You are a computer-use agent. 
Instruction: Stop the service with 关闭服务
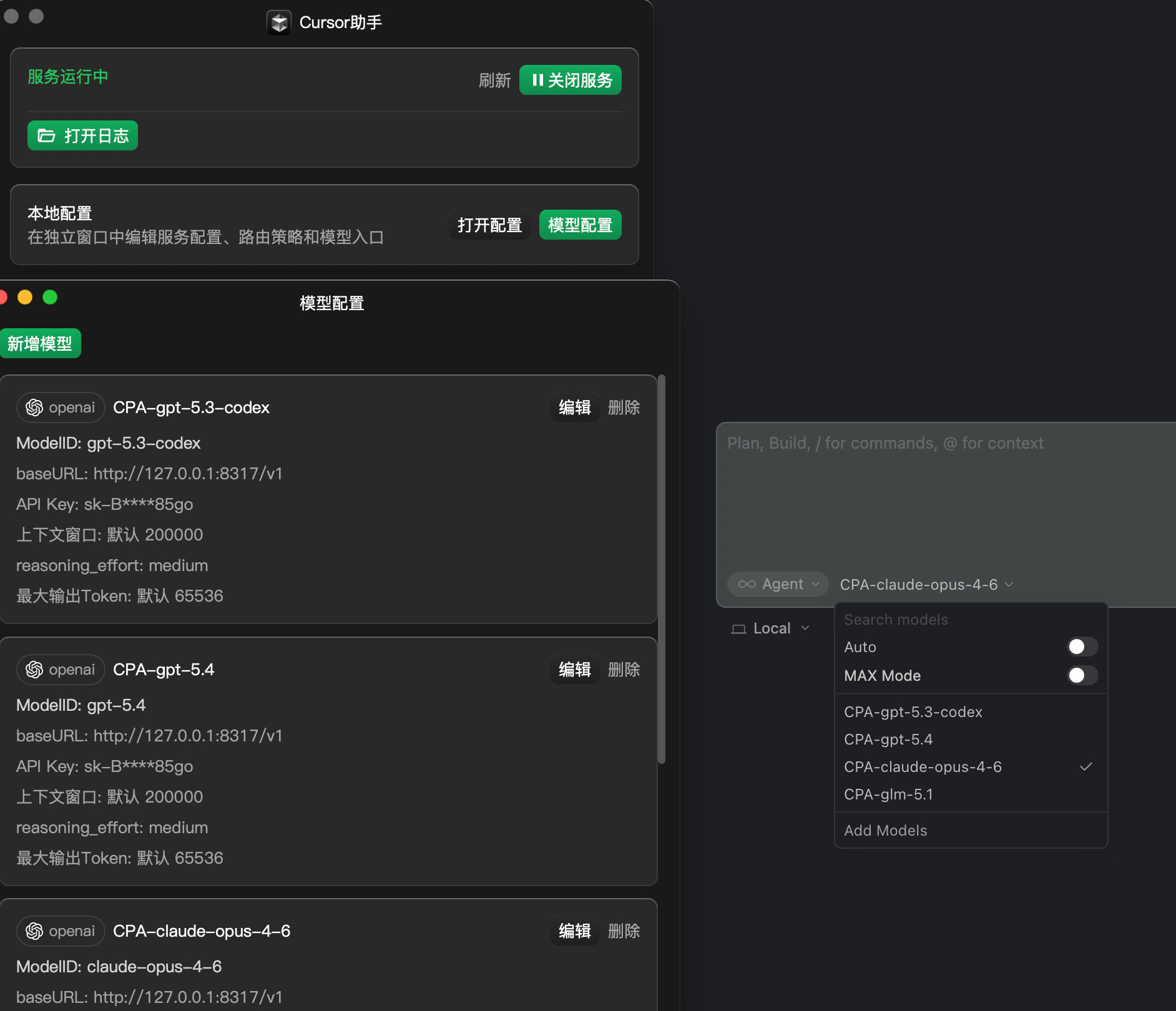571,80
